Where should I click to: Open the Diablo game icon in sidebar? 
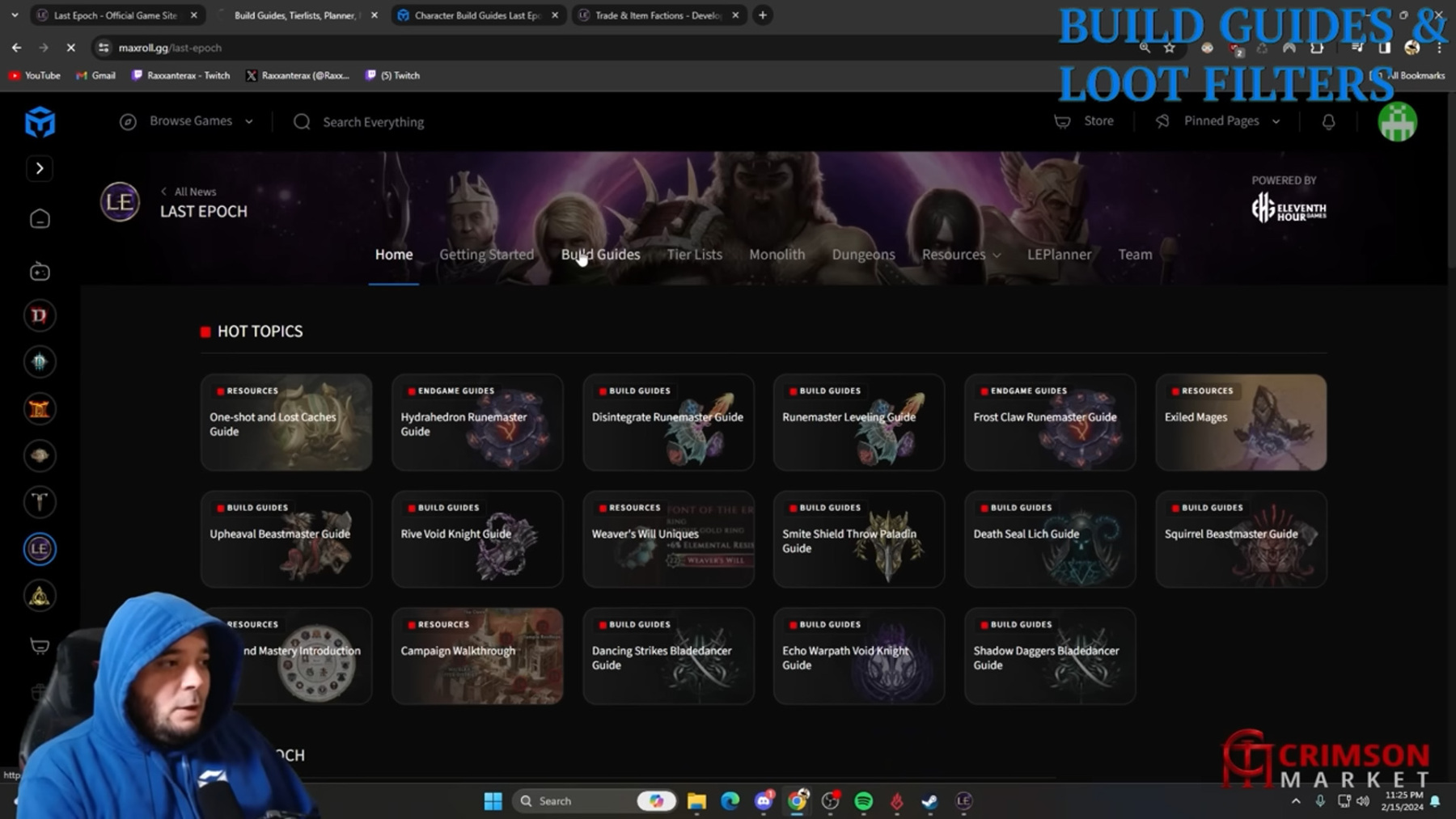coord(40,315)
